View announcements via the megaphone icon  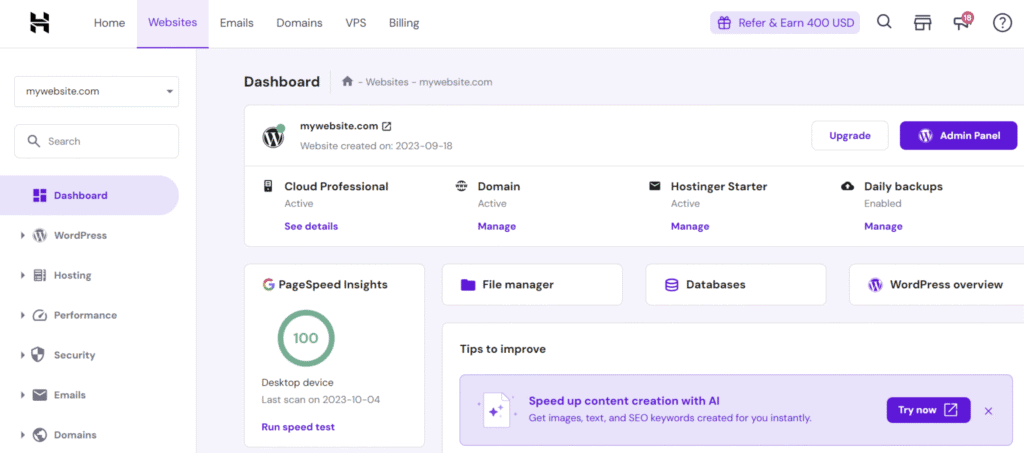962,23
